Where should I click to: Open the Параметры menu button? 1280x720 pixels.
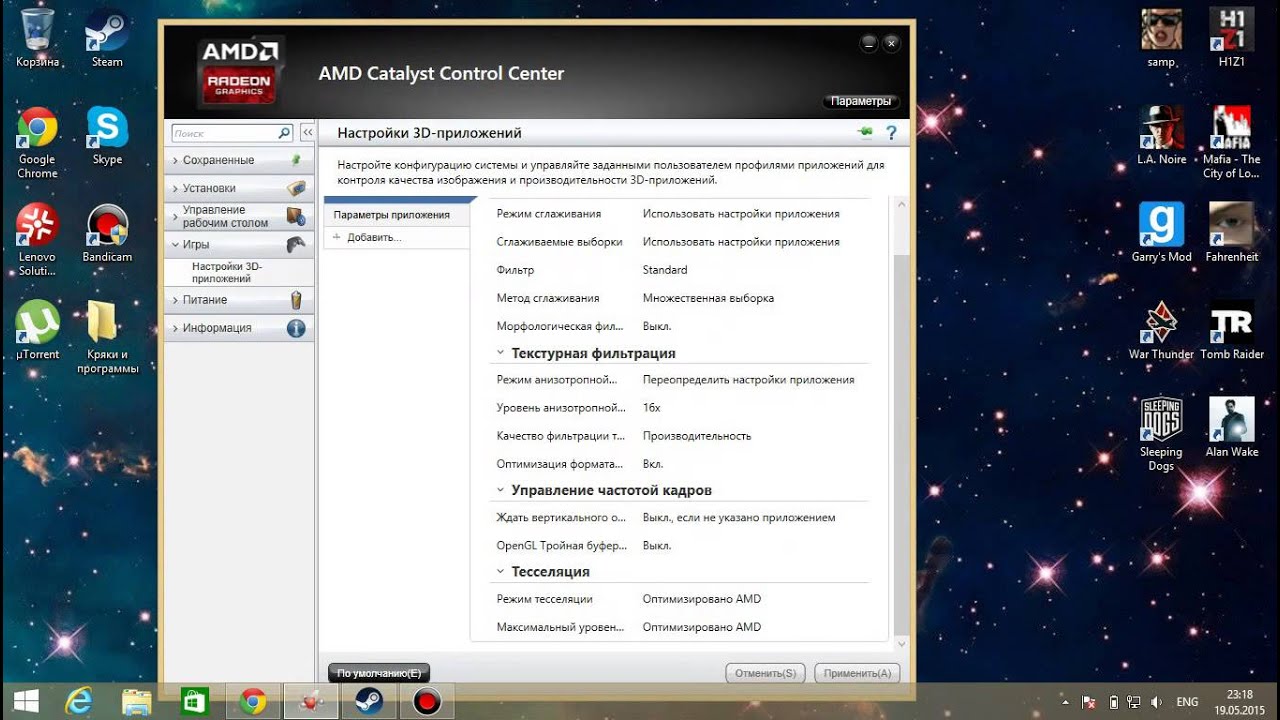click(x=861, y=102)
